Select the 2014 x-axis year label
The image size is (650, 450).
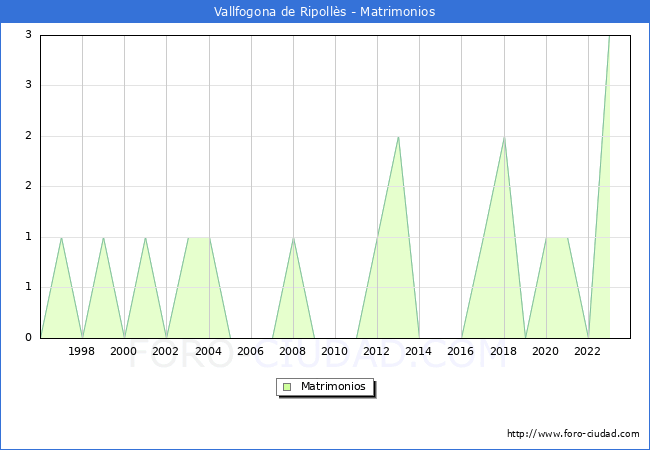pyautogui.click(x=419, y=351)
